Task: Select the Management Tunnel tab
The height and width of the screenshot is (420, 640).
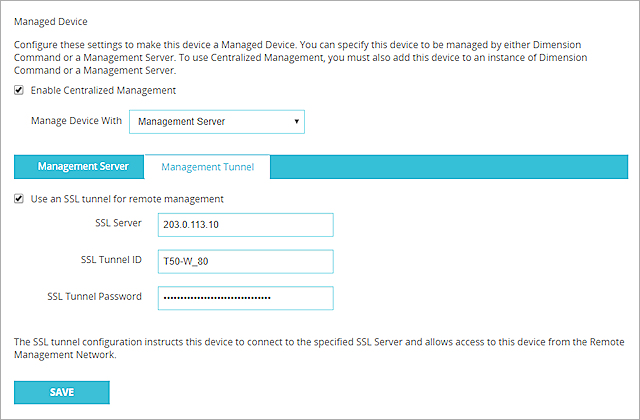Action: 207,167
